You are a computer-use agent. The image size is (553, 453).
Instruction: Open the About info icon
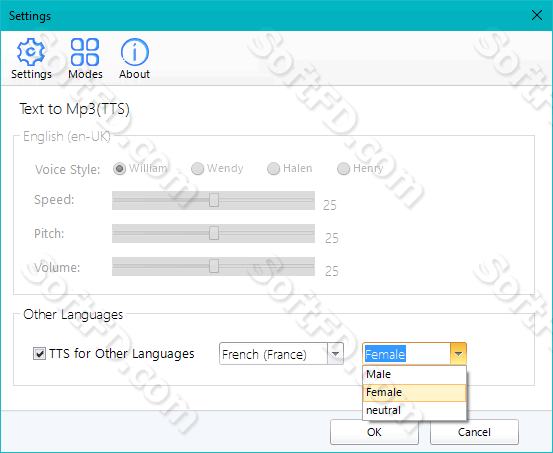135,52
